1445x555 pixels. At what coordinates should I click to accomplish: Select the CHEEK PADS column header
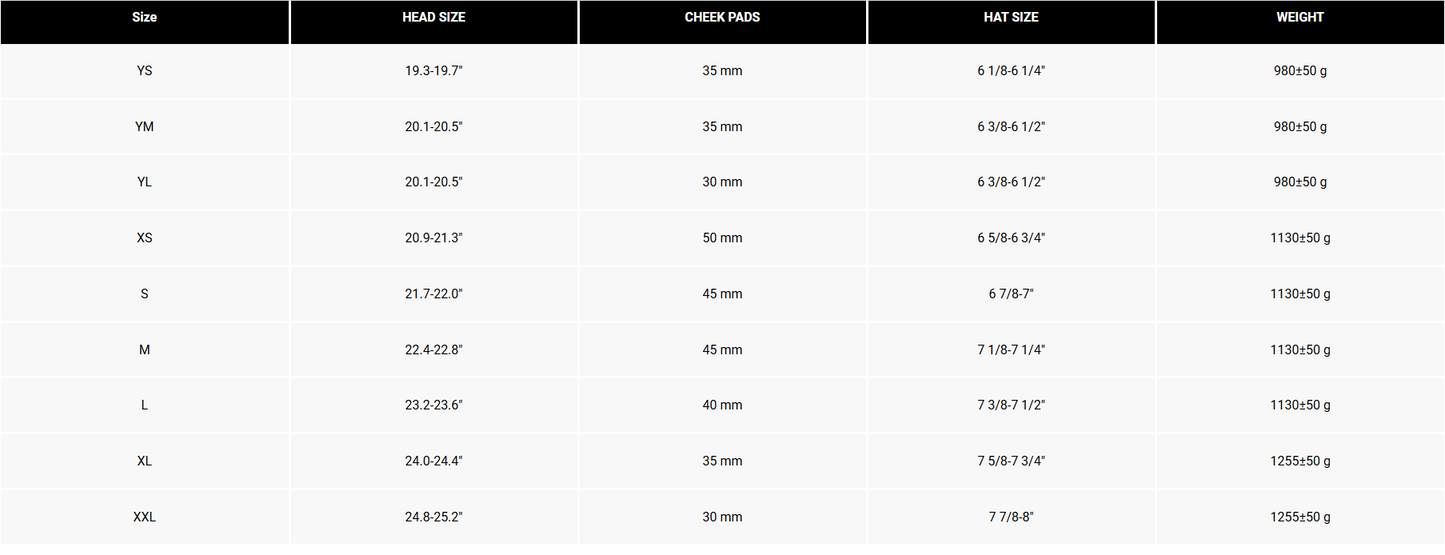tap(722, 18)
